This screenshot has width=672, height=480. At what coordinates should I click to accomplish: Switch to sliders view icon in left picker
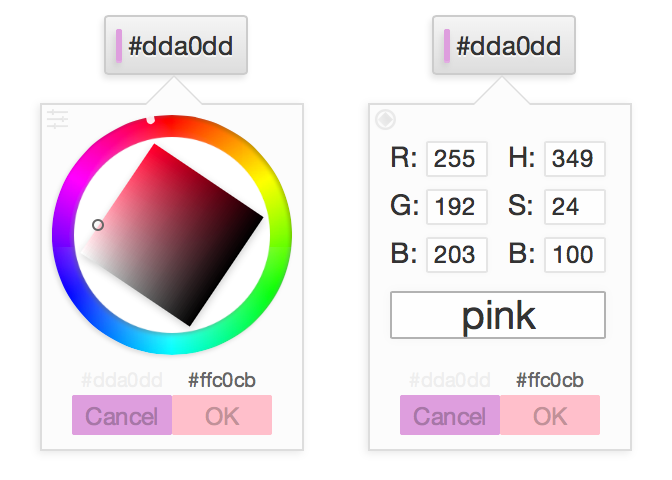[58, 119]
